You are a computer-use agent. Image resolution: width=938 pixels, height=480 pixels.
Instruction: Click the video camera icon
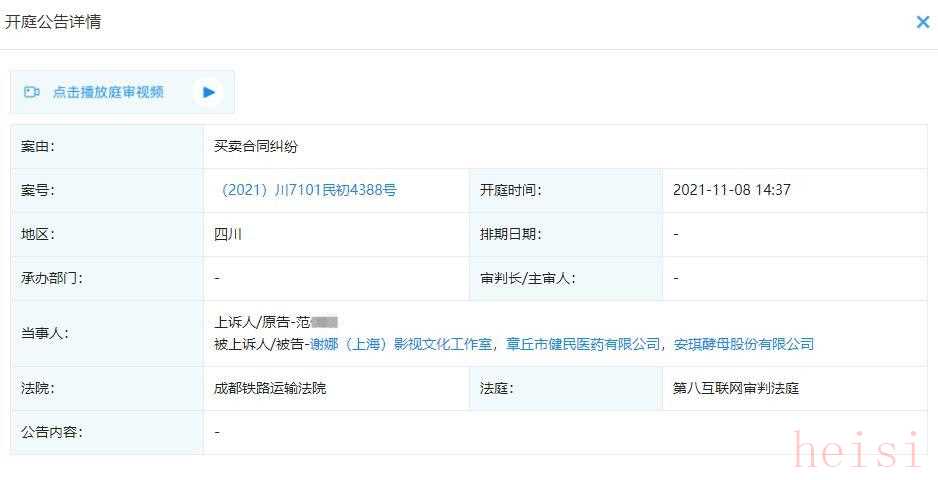click(x=32, y=92)
